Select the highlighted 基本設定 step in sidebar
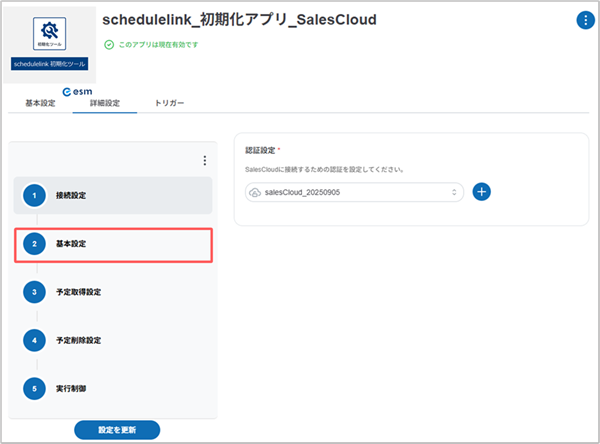600x444 pixels. click(x=113, y=244)
